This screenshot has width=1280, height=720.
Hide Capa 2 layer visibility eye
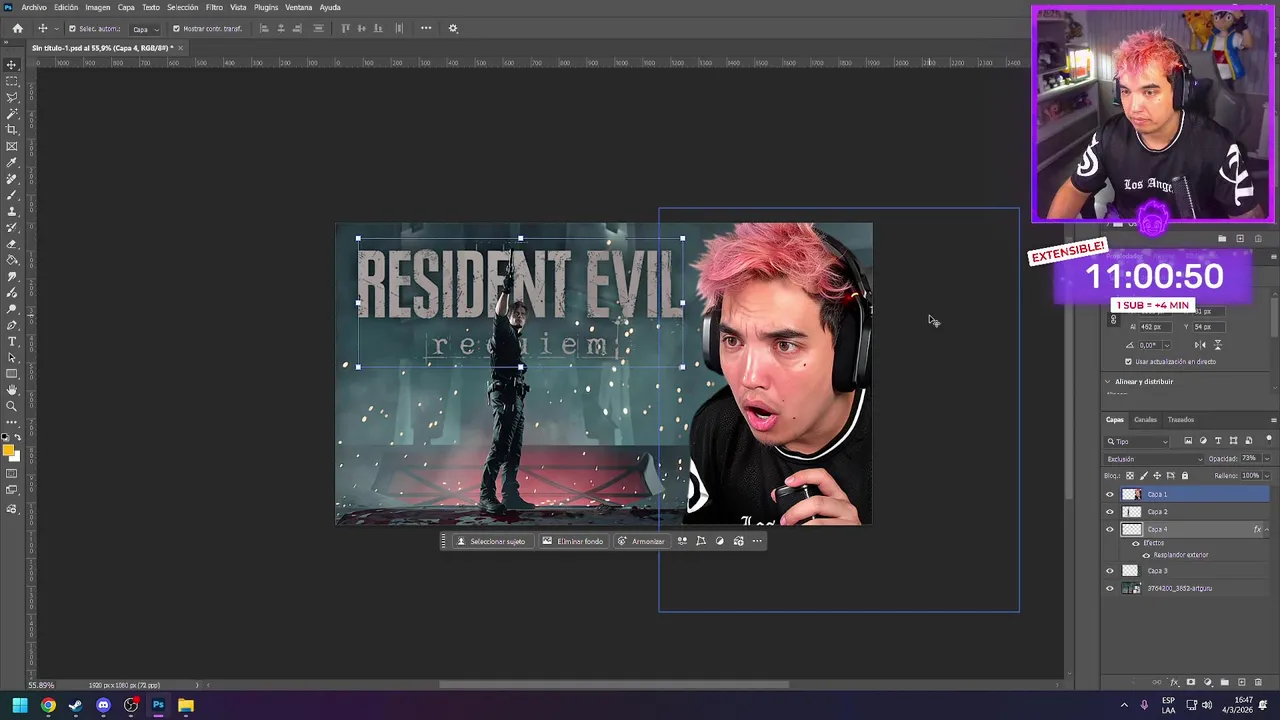(x=1110, y=512)
